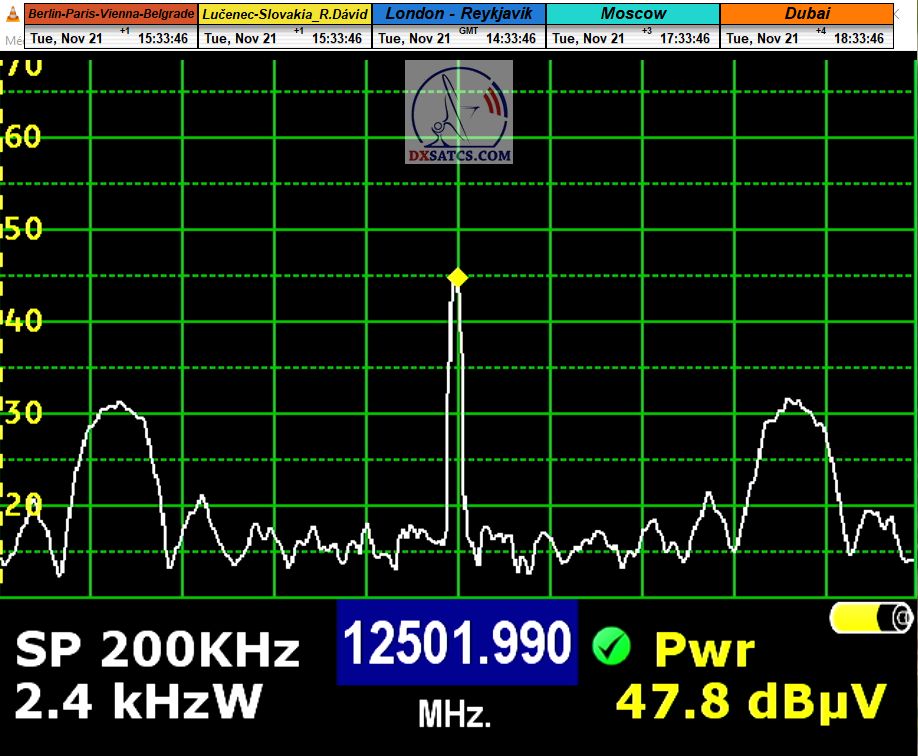Click the 50 level axis label
Screen dimensions: 918x756
[22, 228]
